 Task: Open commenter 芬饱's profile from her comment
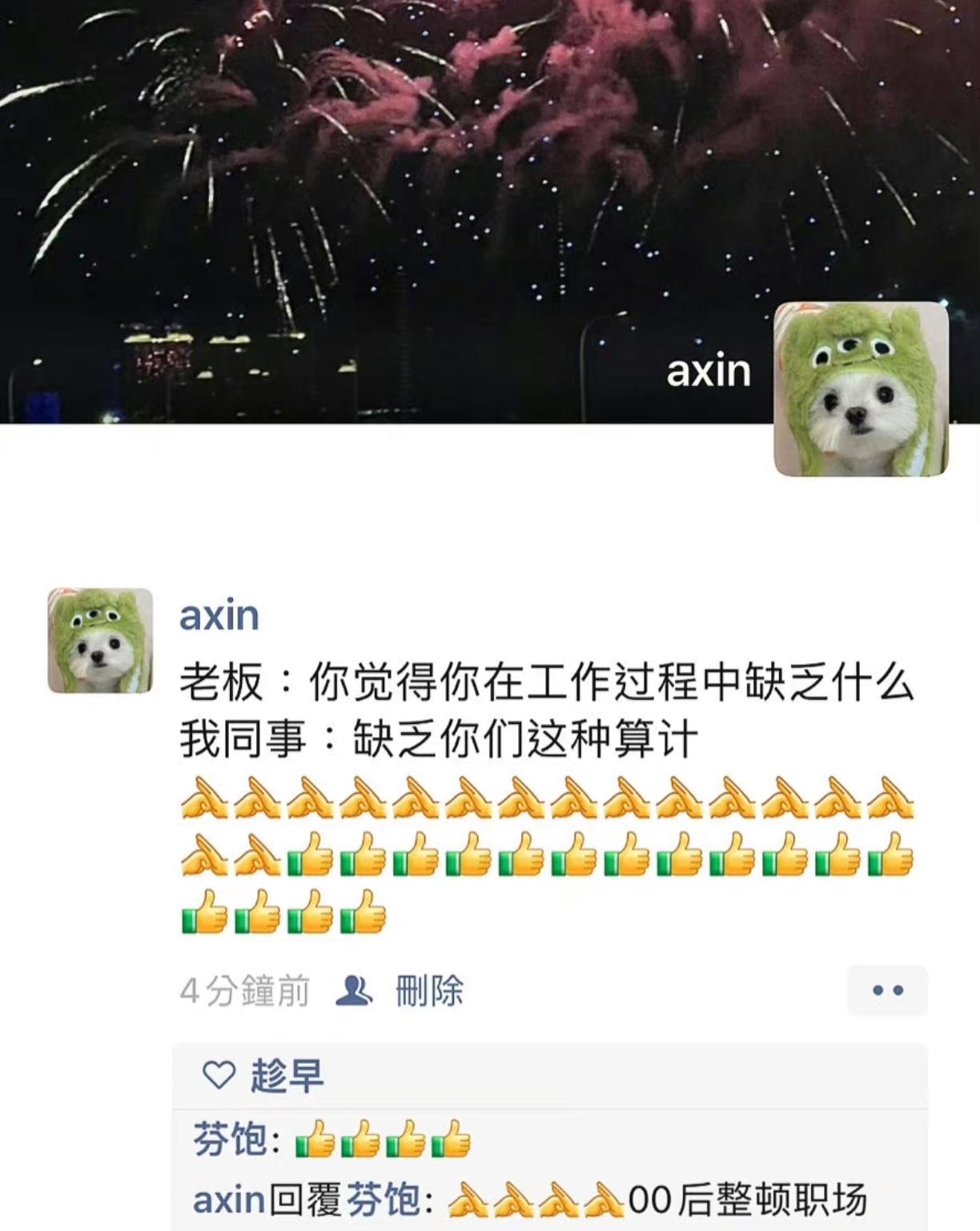[x=230, y=1139]
